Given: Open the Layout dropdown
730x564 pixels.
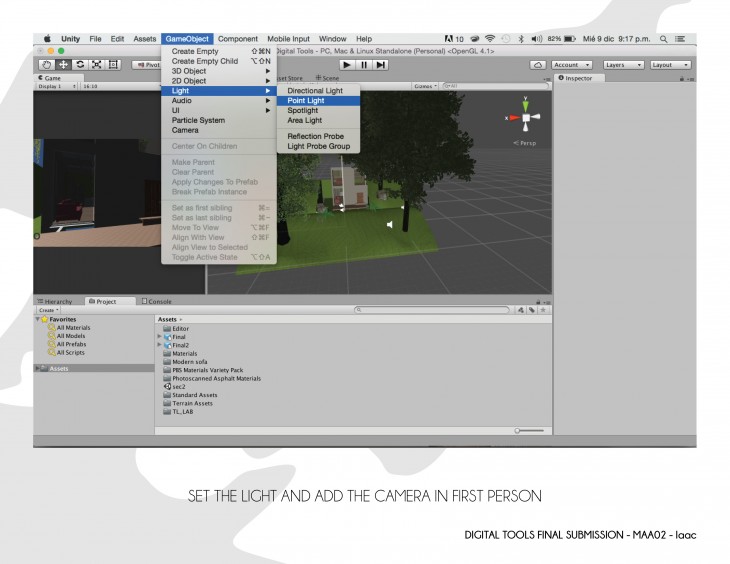Looking at the screenshot, I should click(x=670, y=64).
